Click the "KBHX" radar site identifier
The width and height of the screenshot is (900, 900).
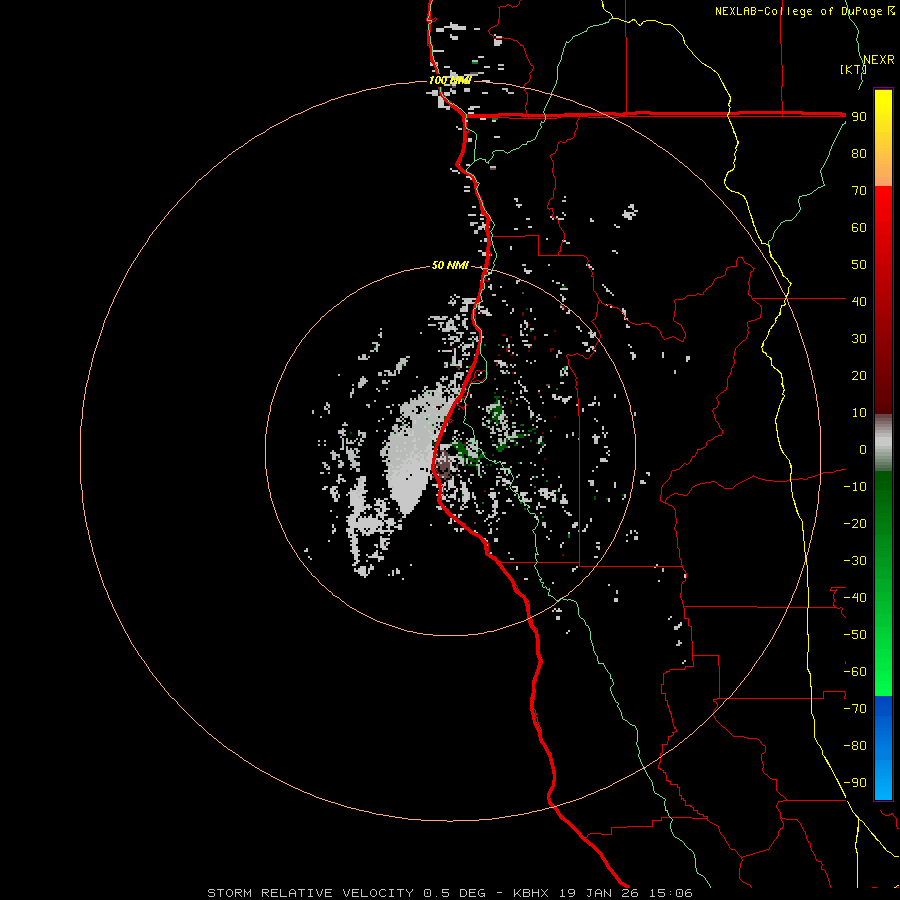pyautogui.click(x=531, y=893)
